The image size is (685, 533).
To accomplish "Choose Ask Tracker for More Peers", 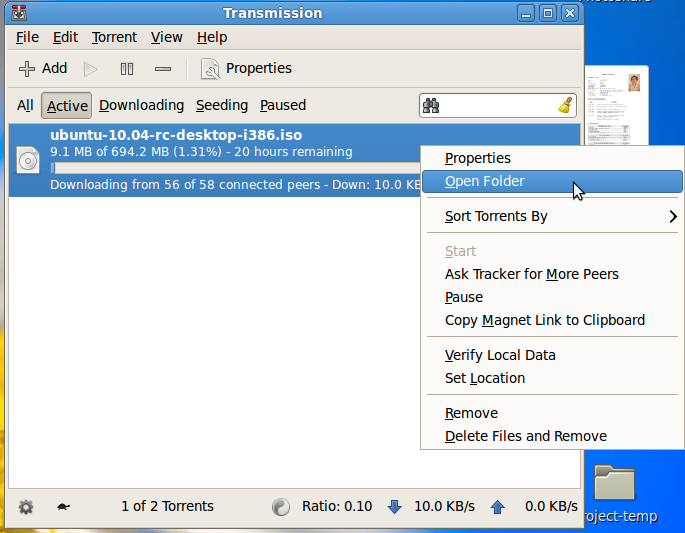I will coord(552,274).
